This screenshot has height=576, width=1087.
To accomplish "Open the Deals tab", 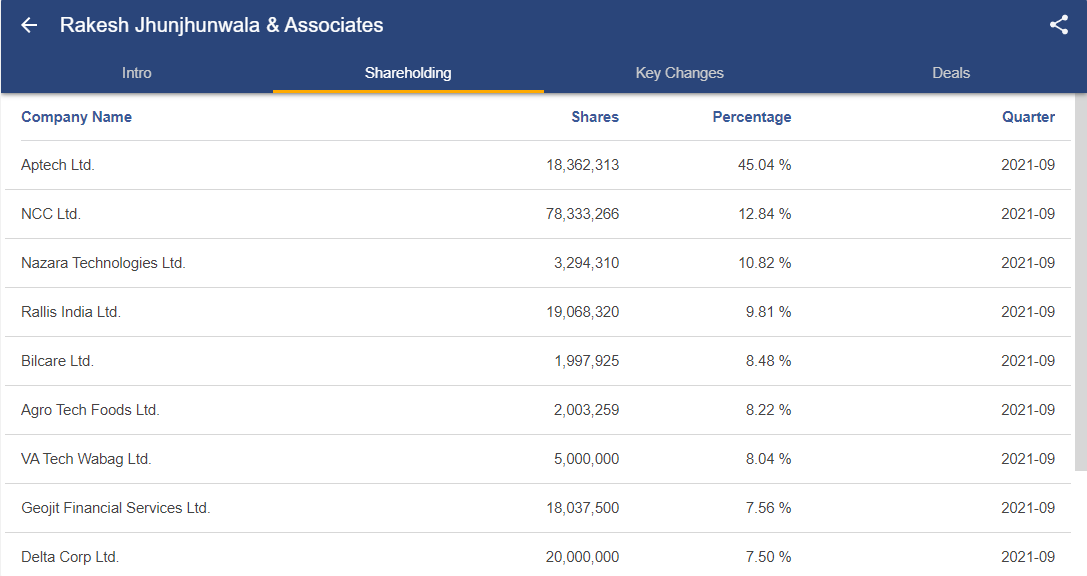I will click(x=951, y=73).
